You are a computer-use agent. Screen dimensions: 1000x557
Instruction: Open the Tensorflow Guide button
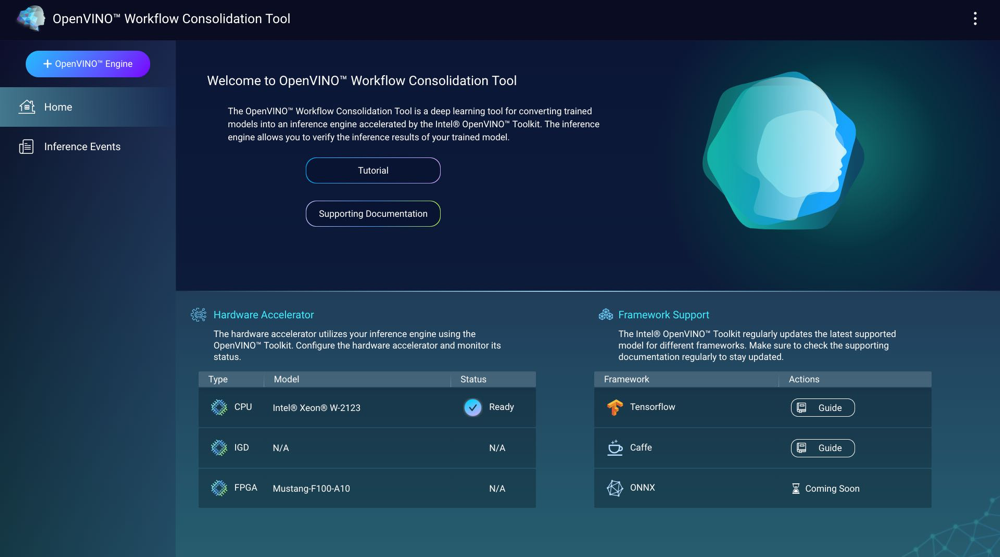coord(822,408)
